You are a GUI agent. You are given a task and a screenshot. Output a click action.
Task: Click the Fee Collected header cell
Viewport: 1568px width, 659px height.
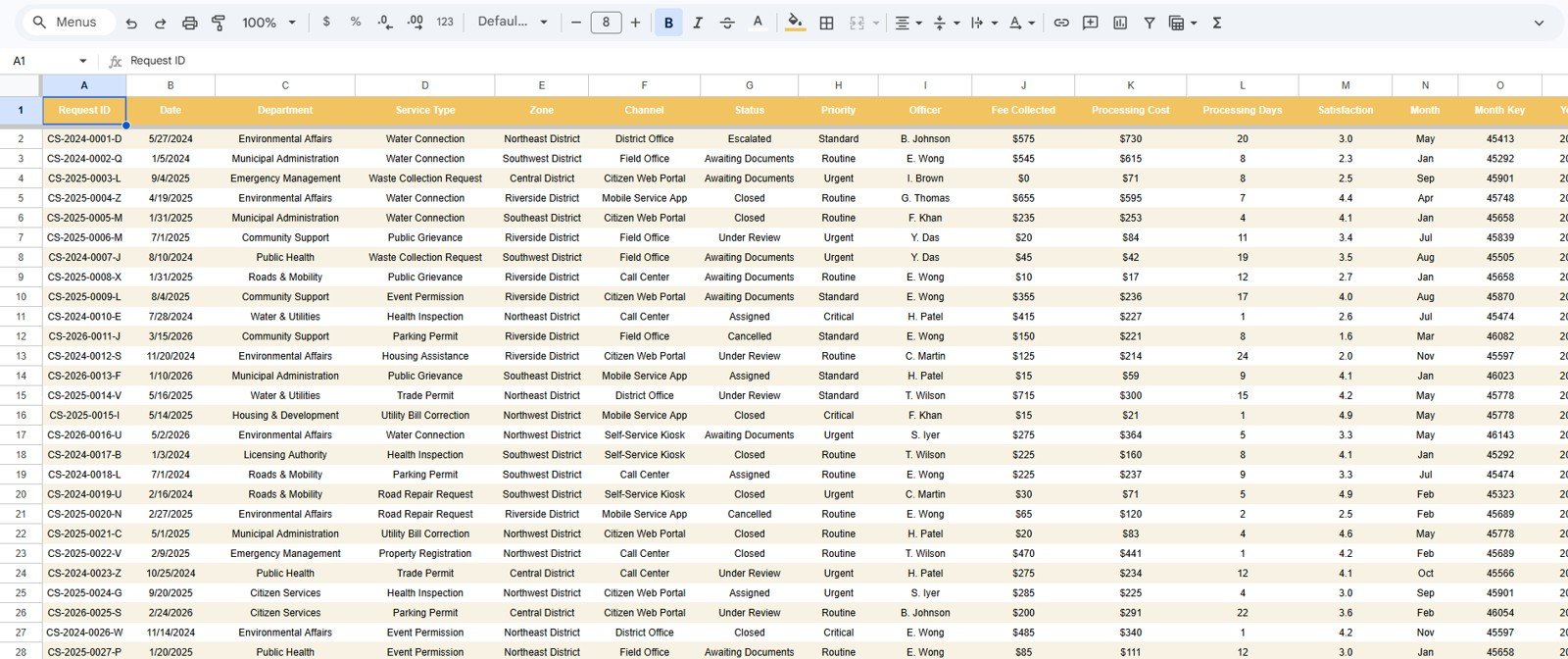pyautogui.click(x=1023, y=111)
